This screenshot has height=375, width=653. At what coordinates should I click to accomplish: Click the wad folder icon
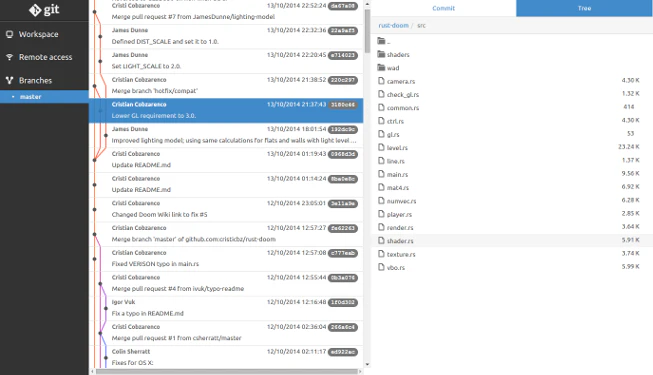[381, 68]
